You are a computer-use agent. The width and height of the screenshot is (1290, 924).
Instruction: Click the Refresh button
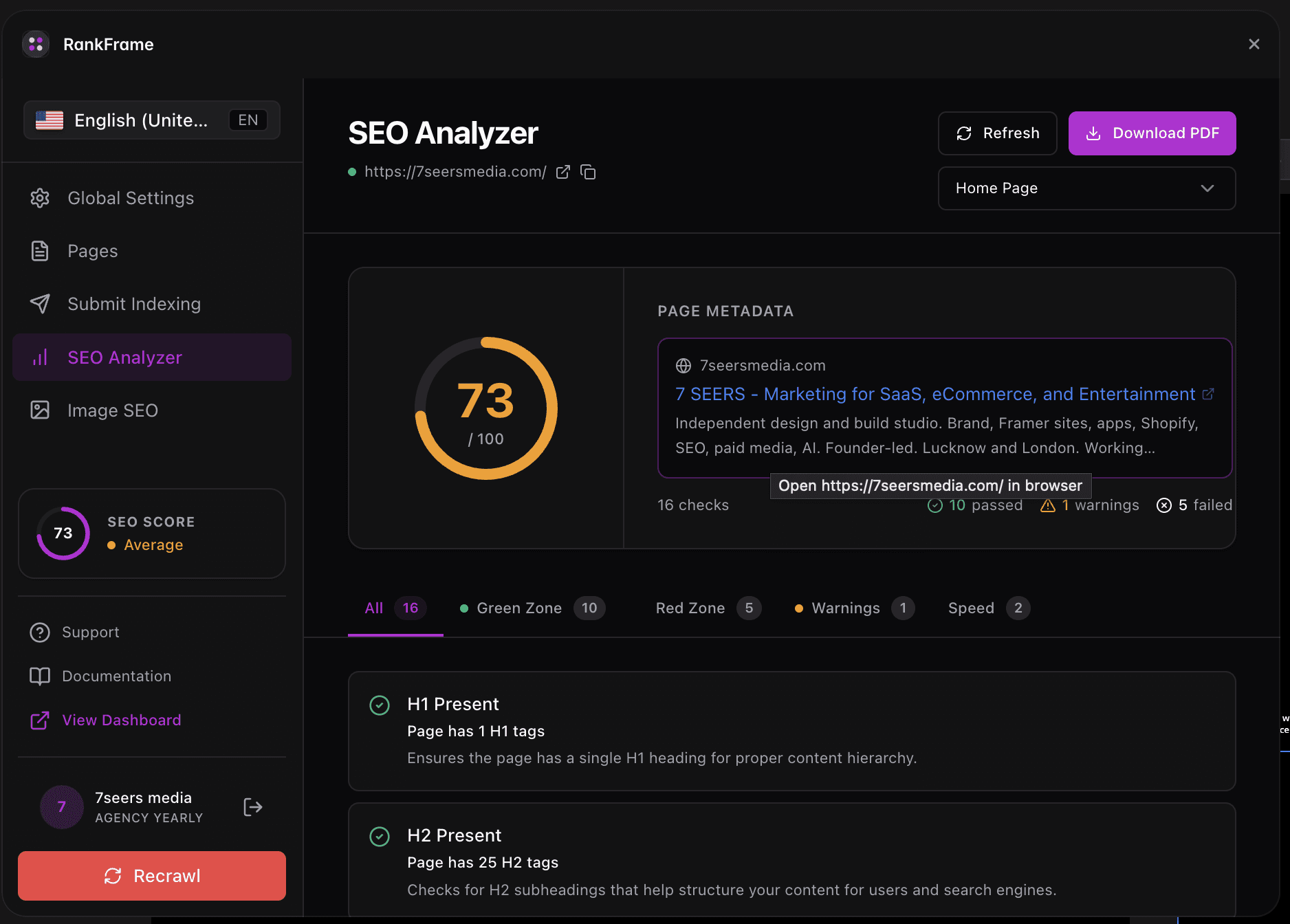pos(998,133)
